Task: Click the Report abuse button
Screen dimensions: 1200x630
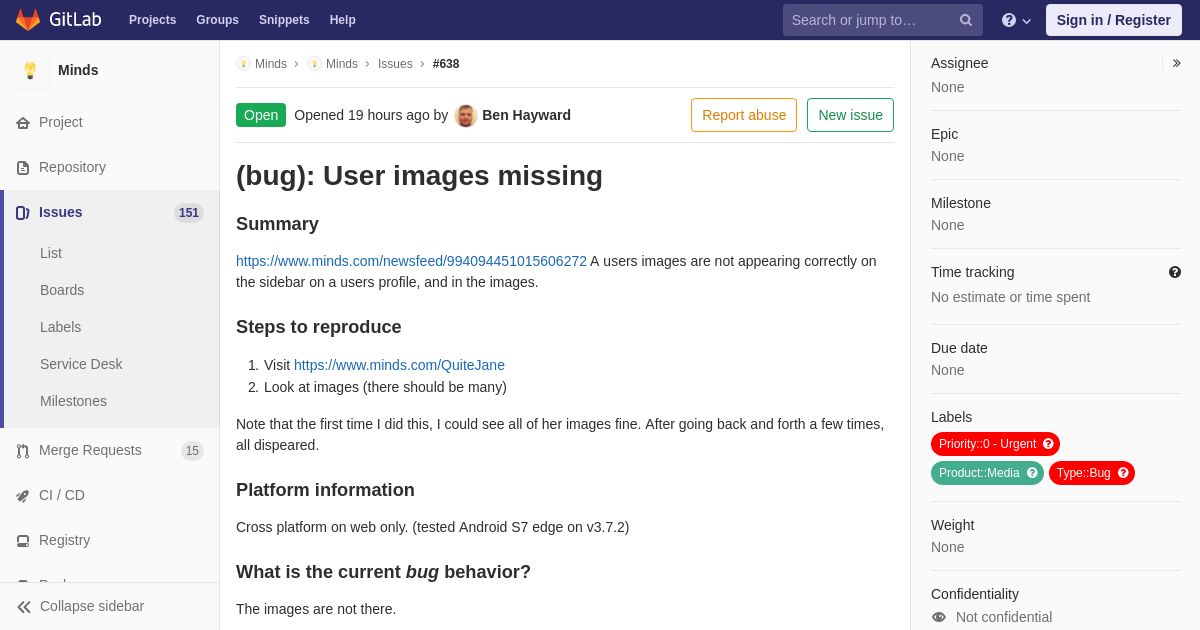Action: pos(744,115)
